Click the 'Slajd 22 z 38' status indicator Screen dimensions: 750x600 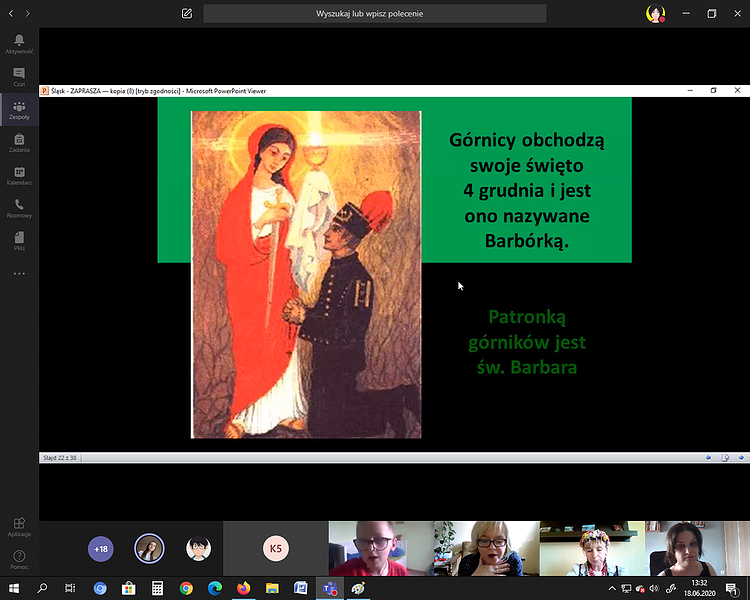pyautogui.click(x=60, y=458)
